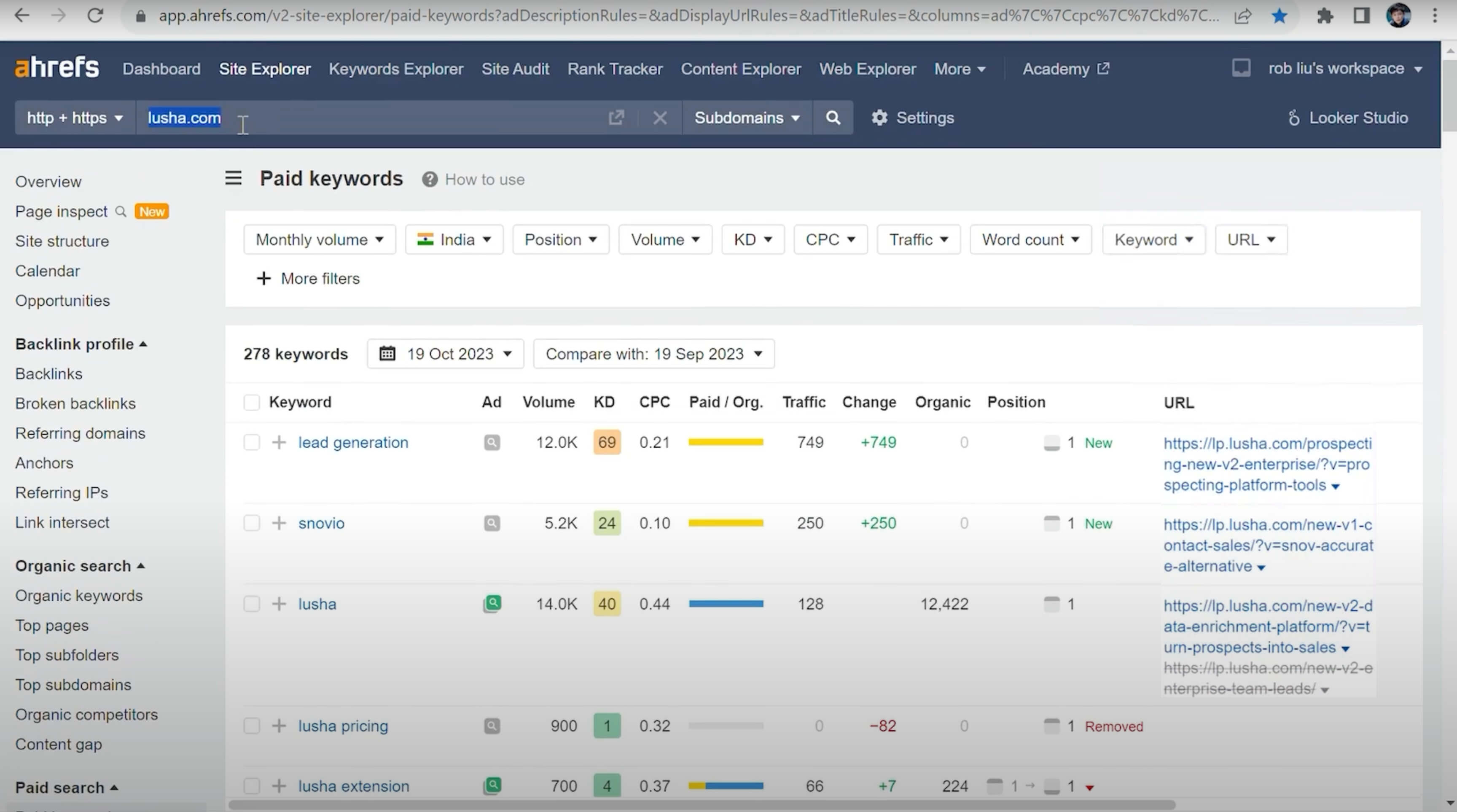1457x812 pixels.
Task: Go to Keywords Explorer menu item
Action: coord(396,69)
